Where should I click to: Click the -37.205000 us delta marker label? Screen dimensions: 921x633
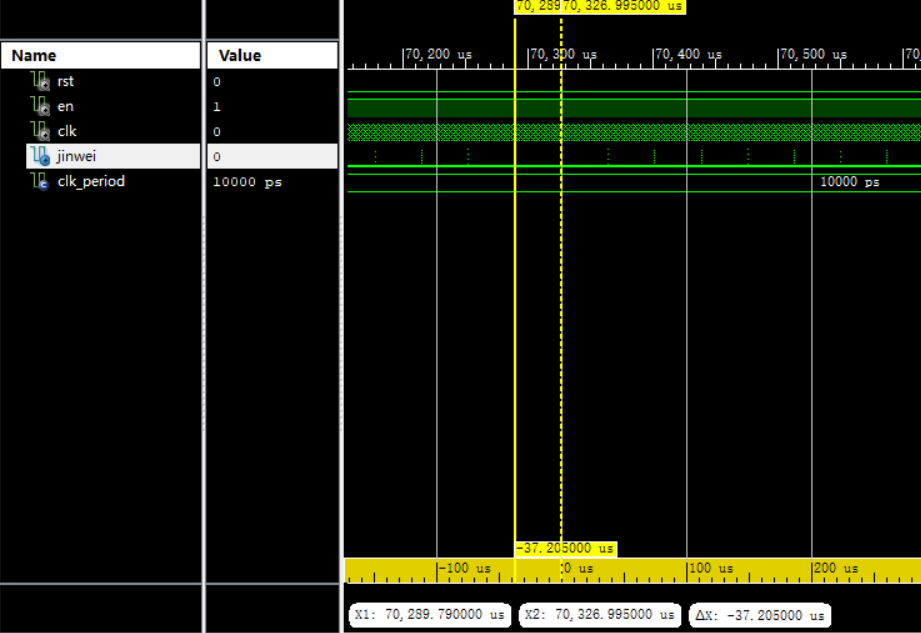click(566, 548)
